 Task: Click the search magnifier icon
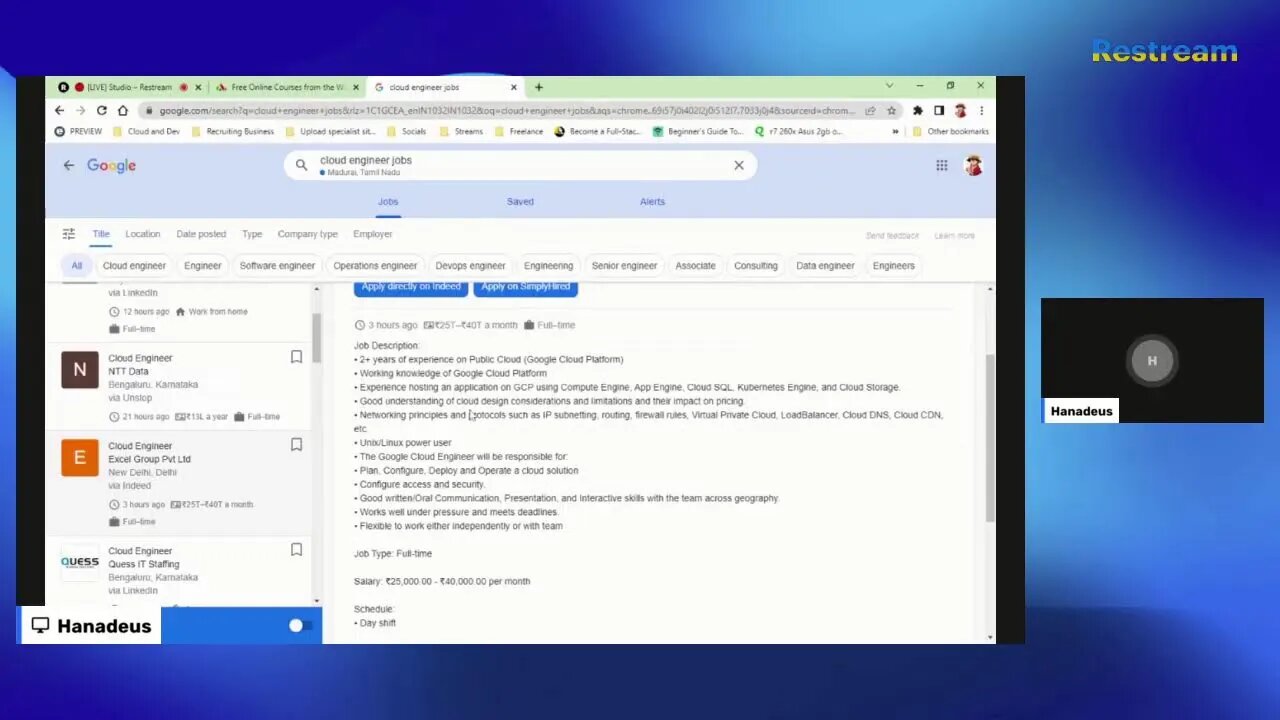[301, 165]
